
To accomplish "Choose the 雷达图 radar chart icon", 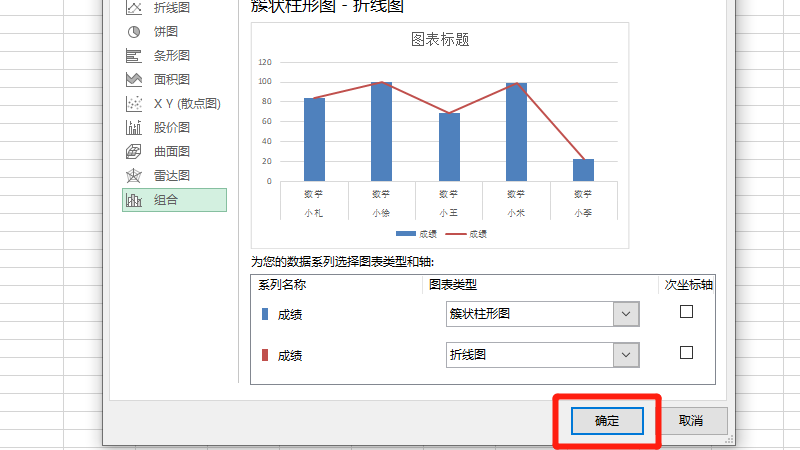I will [133, 176].
